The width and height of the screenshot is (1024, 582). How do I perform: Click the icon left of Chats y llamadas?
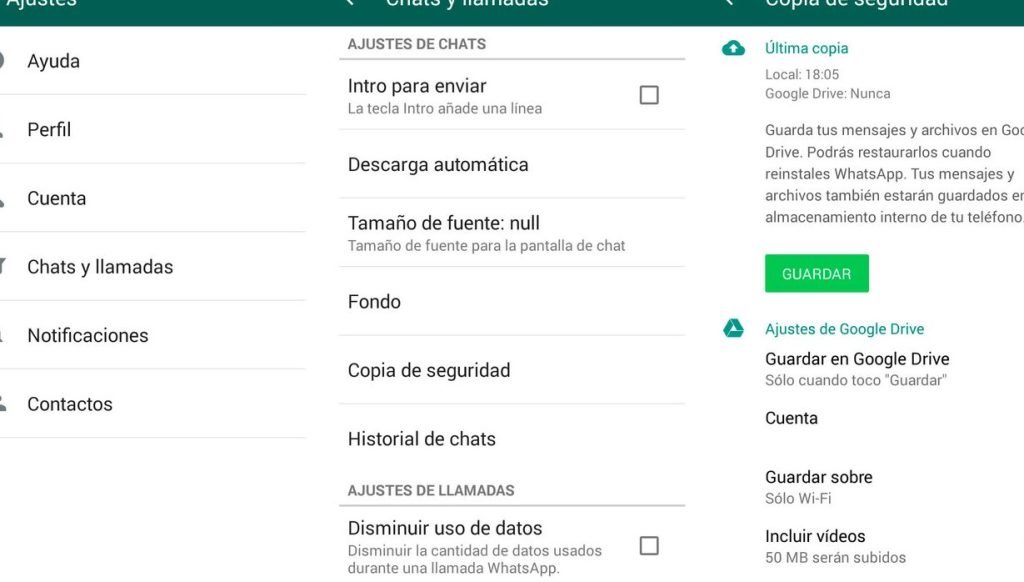coord(3,266)
